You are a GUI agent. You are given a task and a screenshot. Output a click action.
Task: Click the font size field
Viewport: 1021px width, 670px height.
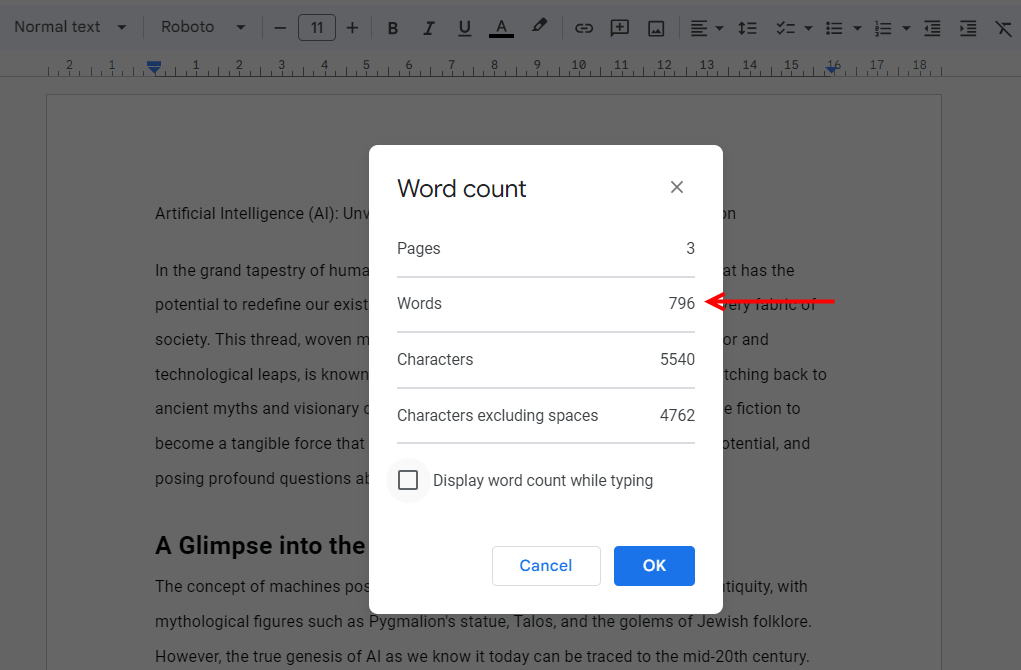pos(317,28)
